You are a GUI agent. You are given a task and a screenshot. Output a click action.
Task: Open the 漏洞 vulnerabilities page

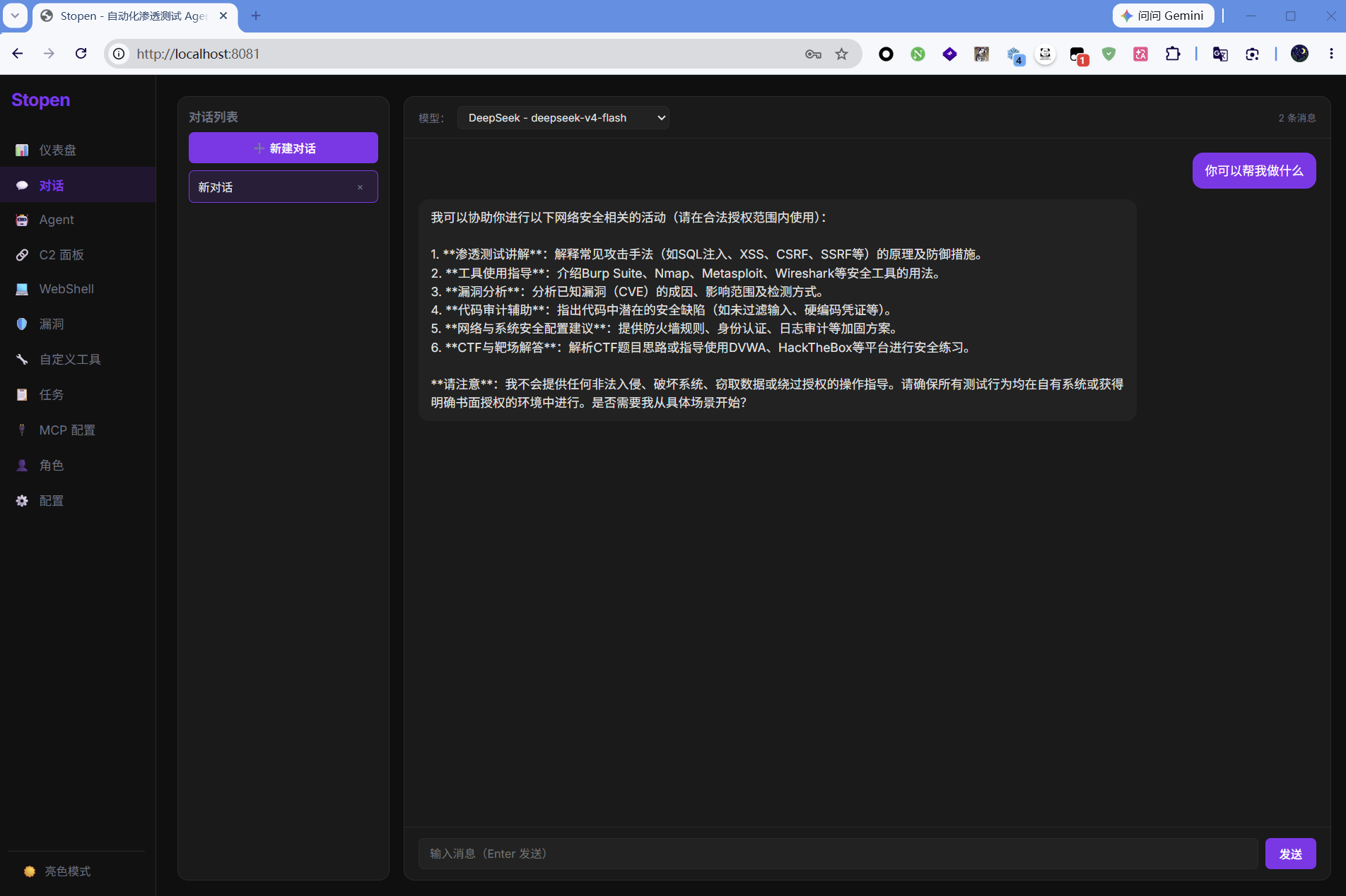pos(78,324)
